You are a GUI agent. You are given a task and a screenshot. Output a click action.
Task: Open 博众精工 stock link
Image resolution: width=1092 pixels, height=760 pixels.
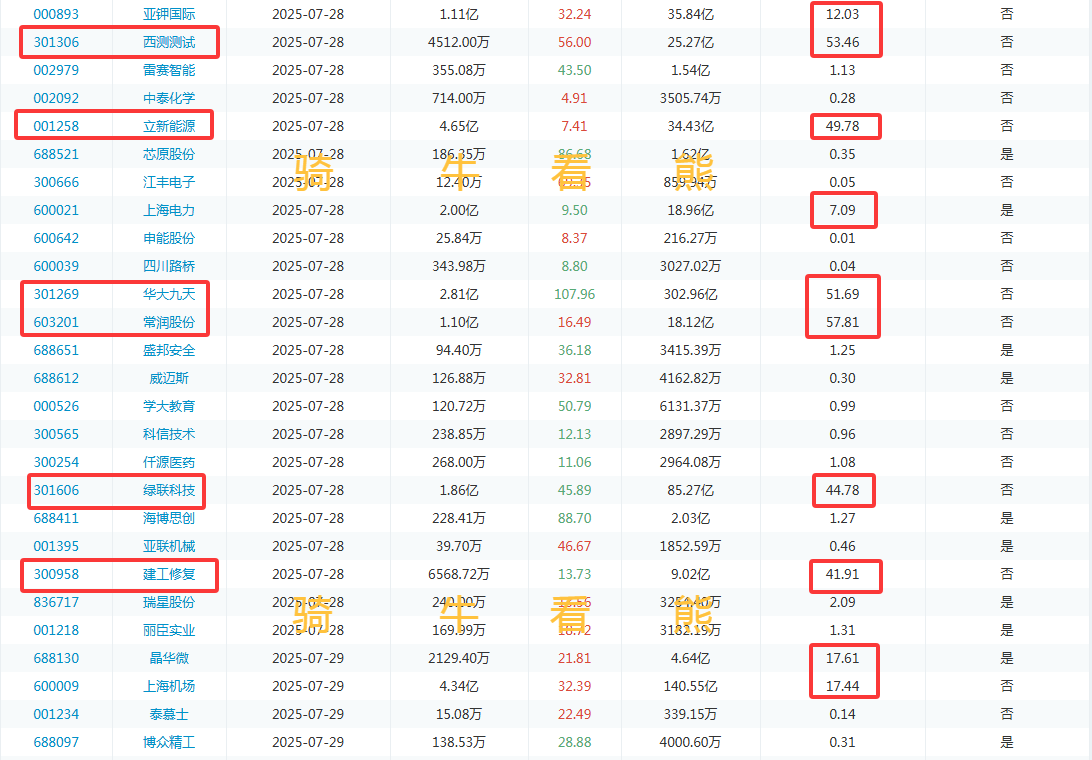click(x=169, y=742)
